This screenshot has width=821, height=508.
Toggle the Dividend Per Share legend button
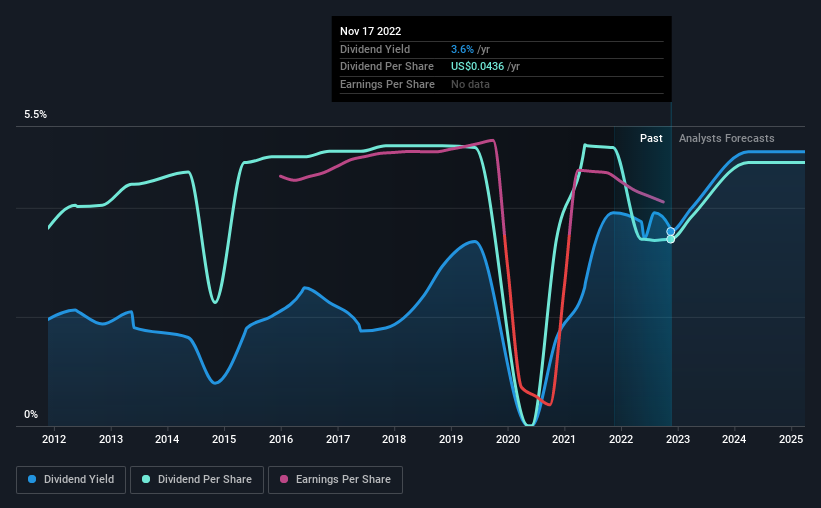pos(197,480)
